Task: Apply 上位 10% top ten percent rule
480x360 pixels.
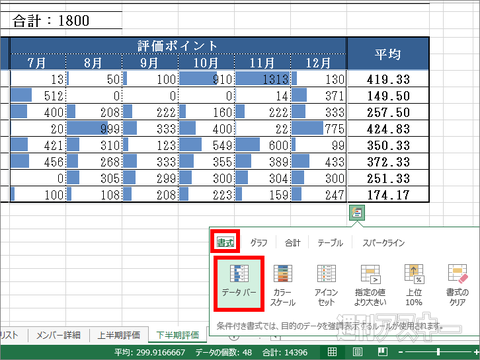Action: click(414, 285)
